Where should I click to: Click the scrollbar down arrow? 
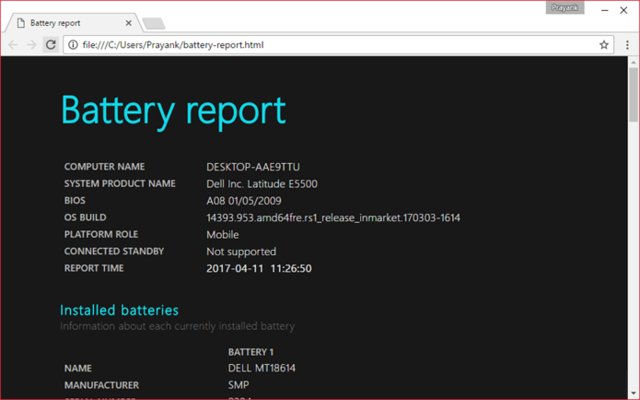click(x=632, y=392)
